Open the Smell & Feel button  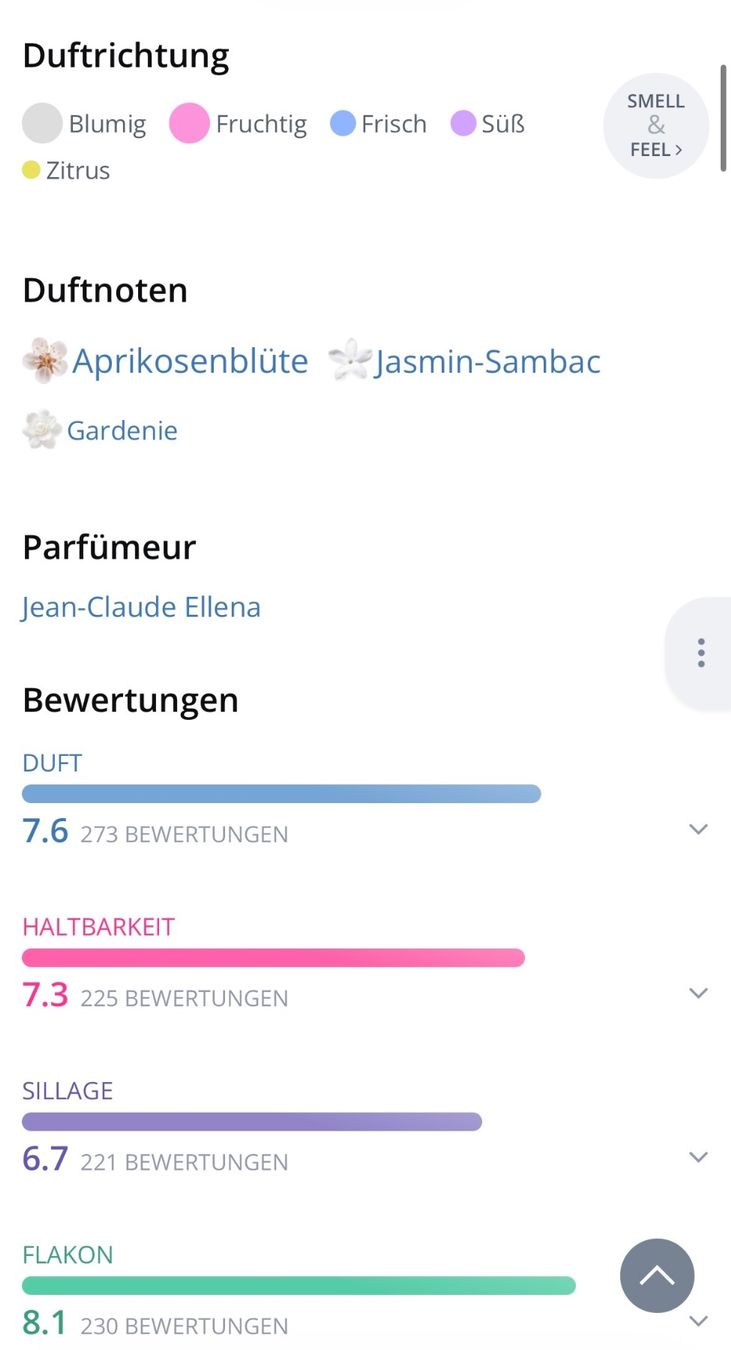[656, 126]
